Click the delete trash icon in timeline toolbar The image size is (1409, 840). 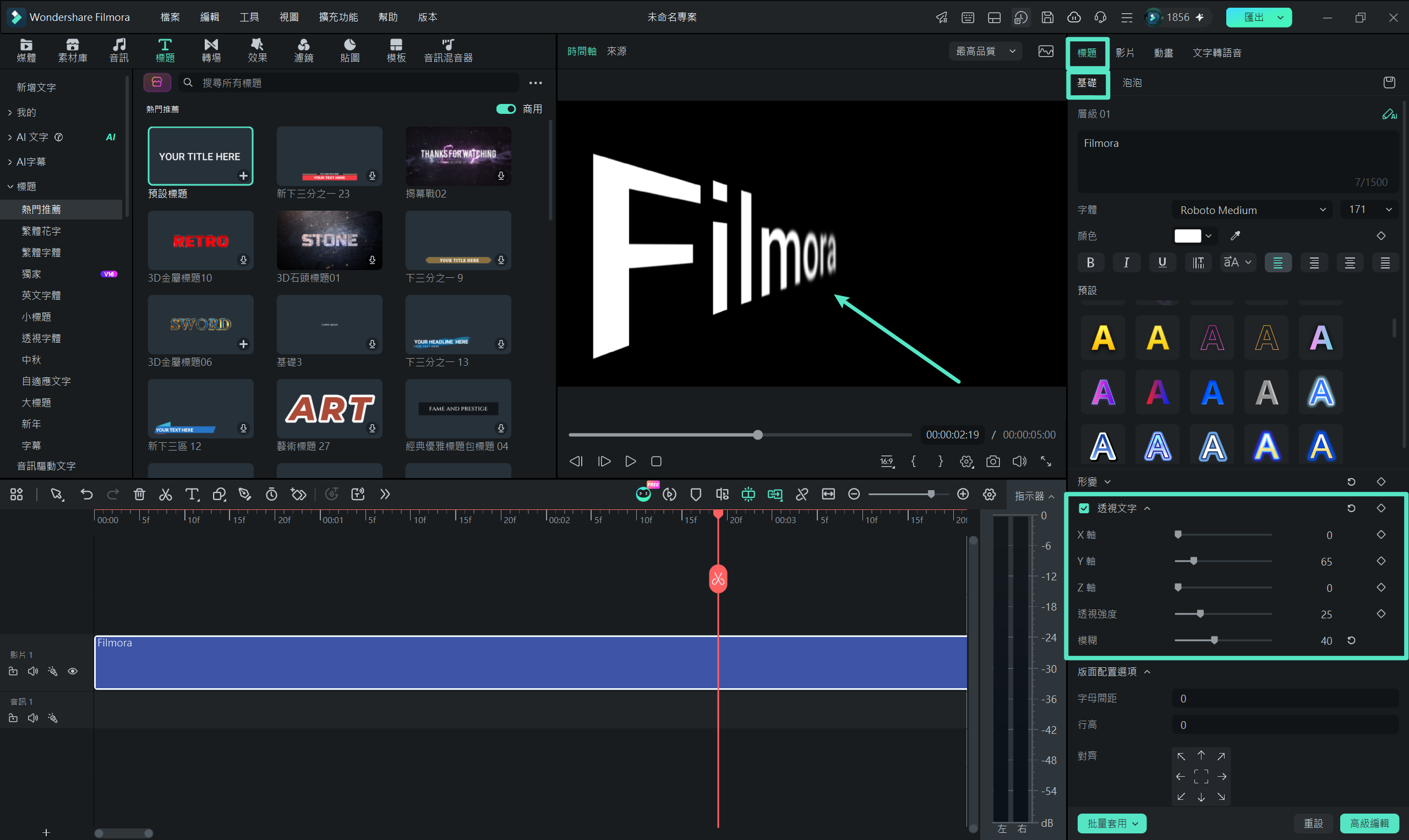coord(139,495)
